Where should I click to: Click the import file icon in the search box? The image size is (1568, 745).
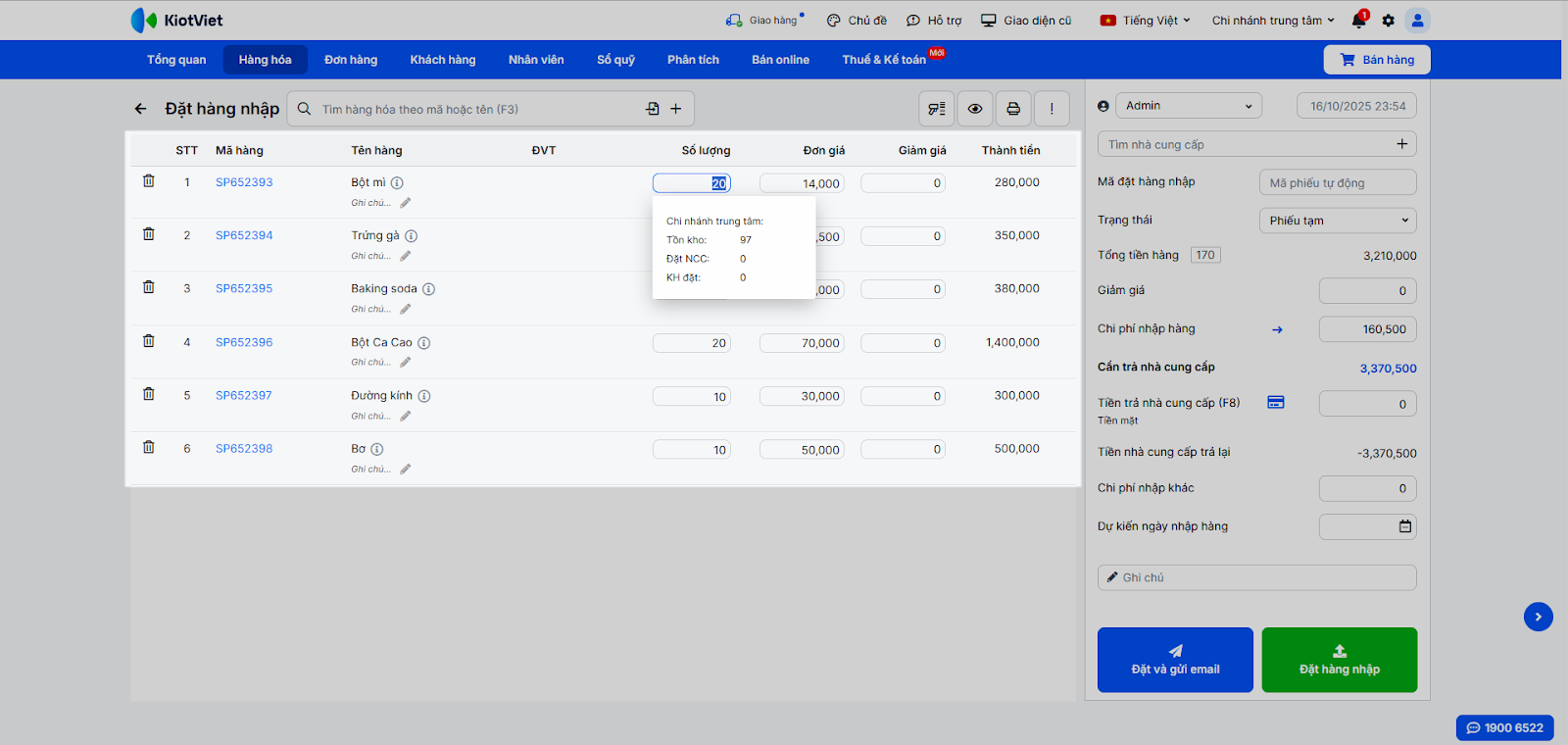(653, 109)
